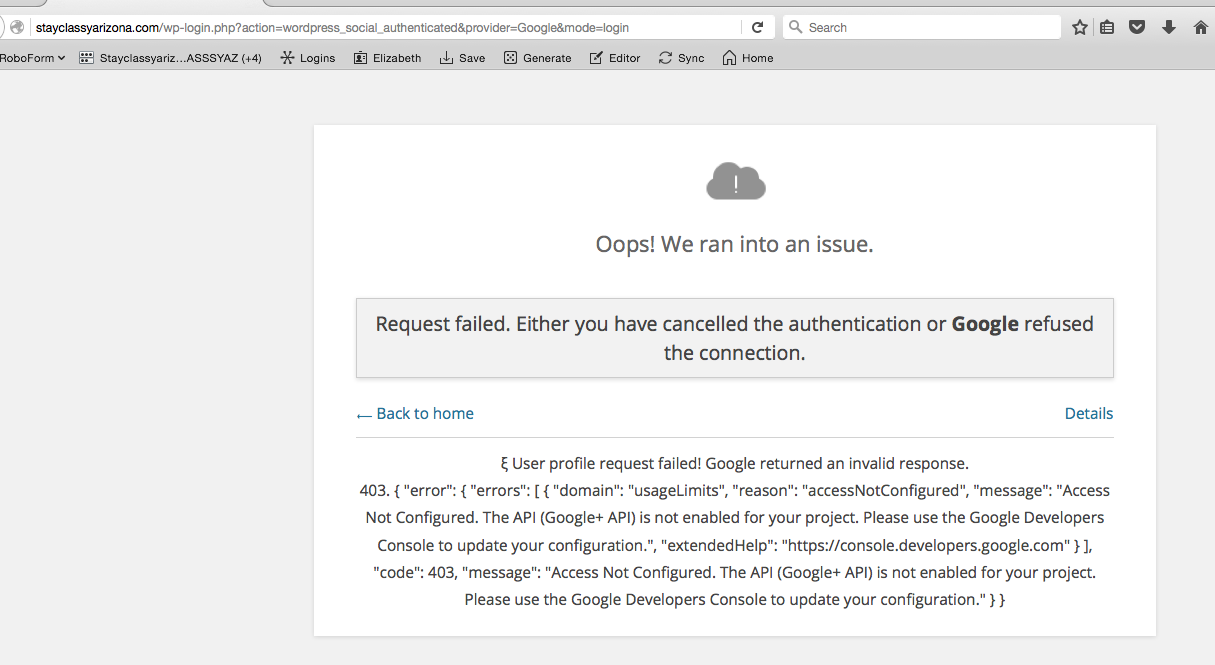Image resolution: width=1215 pixels, height=665 pixels.
Task: Click the site identity globe icon
Action: (x=17, y=28)
